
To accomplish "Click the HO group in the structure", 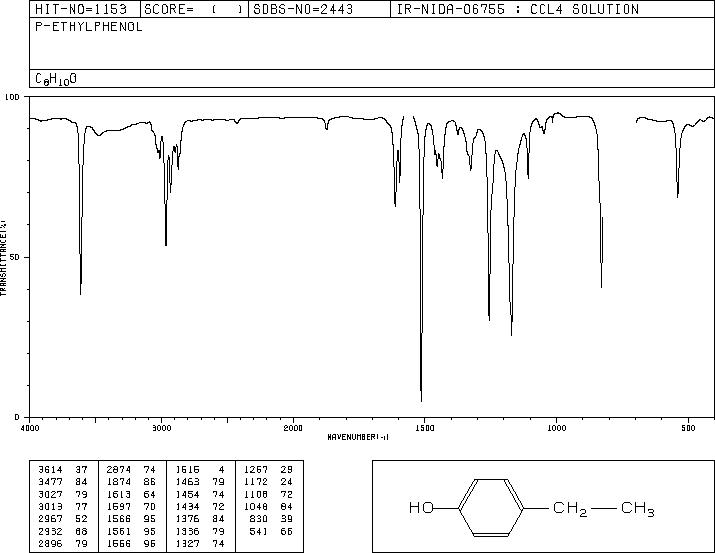I will (x=421, y=507).
